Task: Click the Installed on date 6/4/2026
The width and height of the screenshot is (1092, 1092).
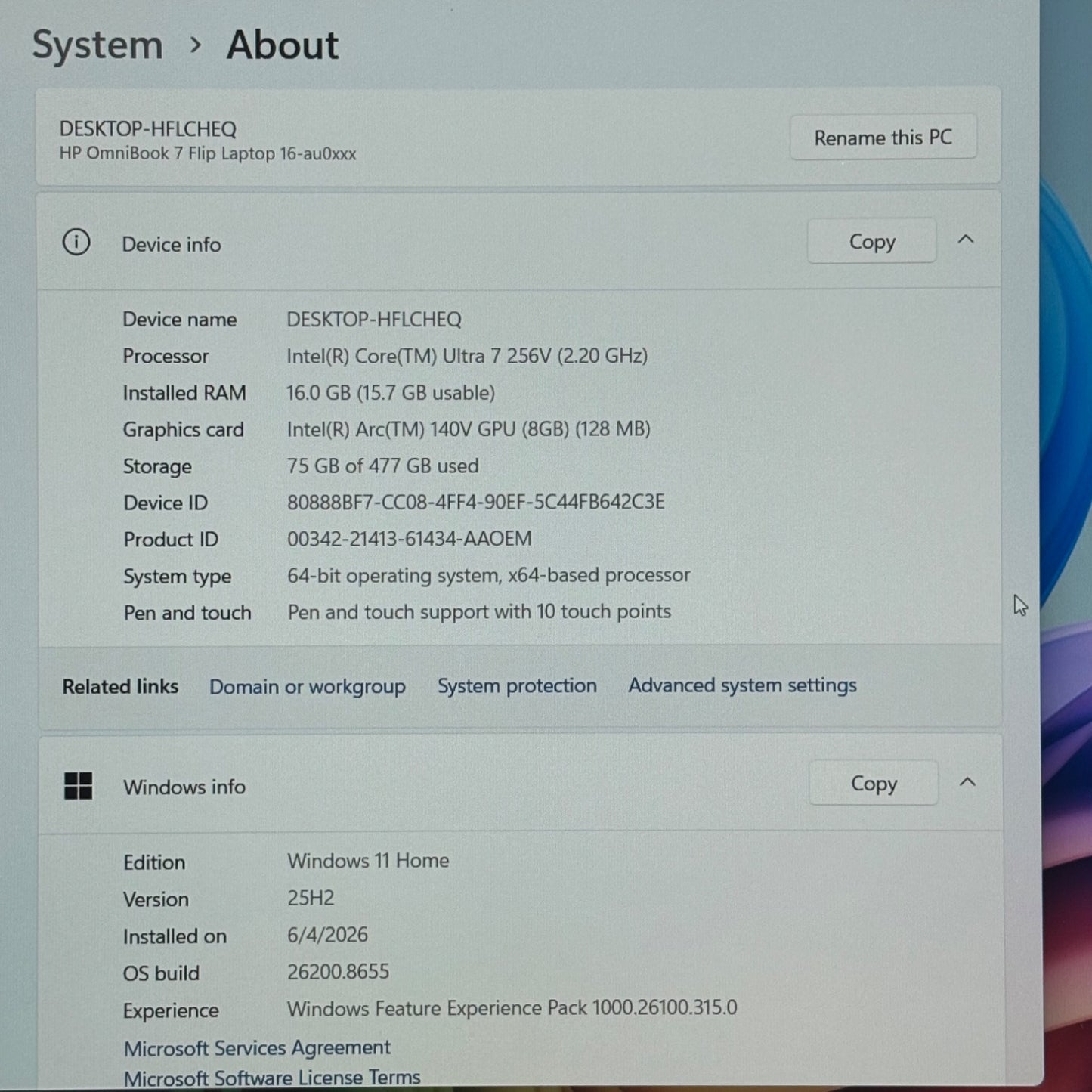Action: coord(327,935)
